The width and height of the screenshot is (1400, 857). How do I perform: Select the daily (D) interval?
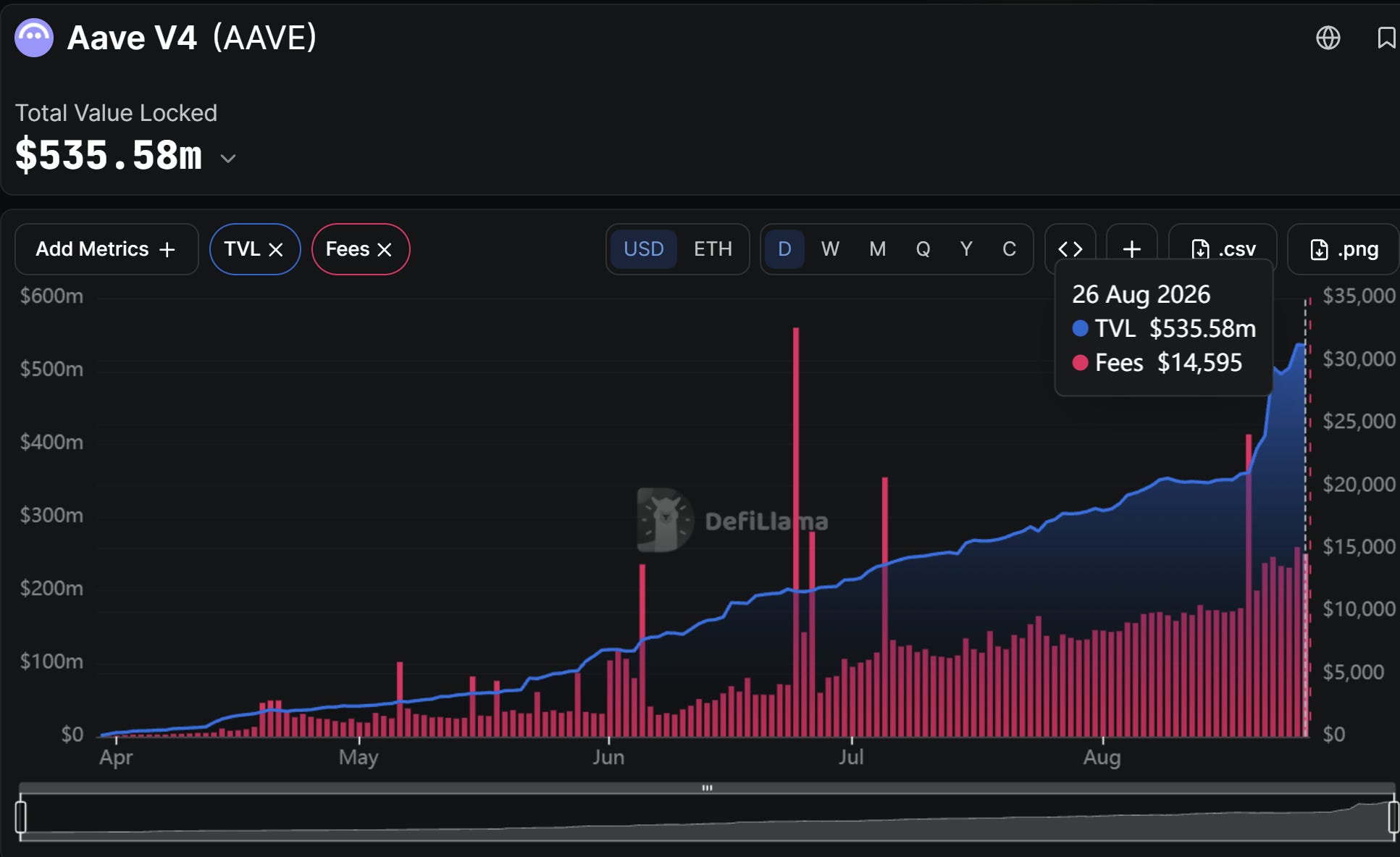[x=784, y=249]
